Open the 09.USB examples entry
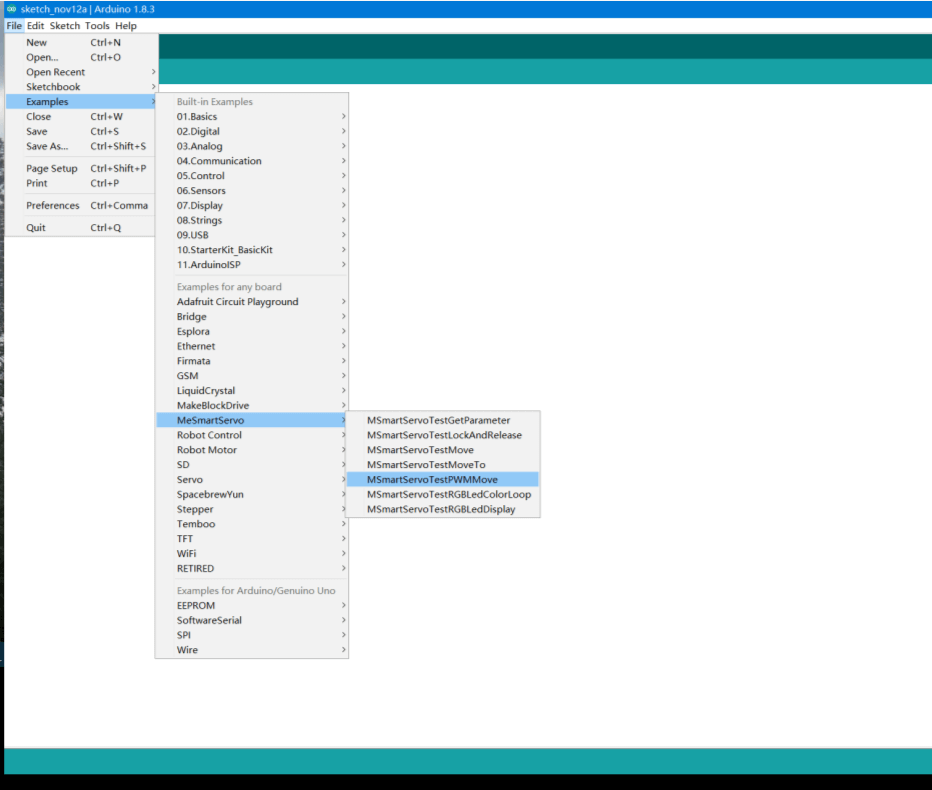Image resolution: width=932 pixels, height=790 pixels. [x=252, y=235]
